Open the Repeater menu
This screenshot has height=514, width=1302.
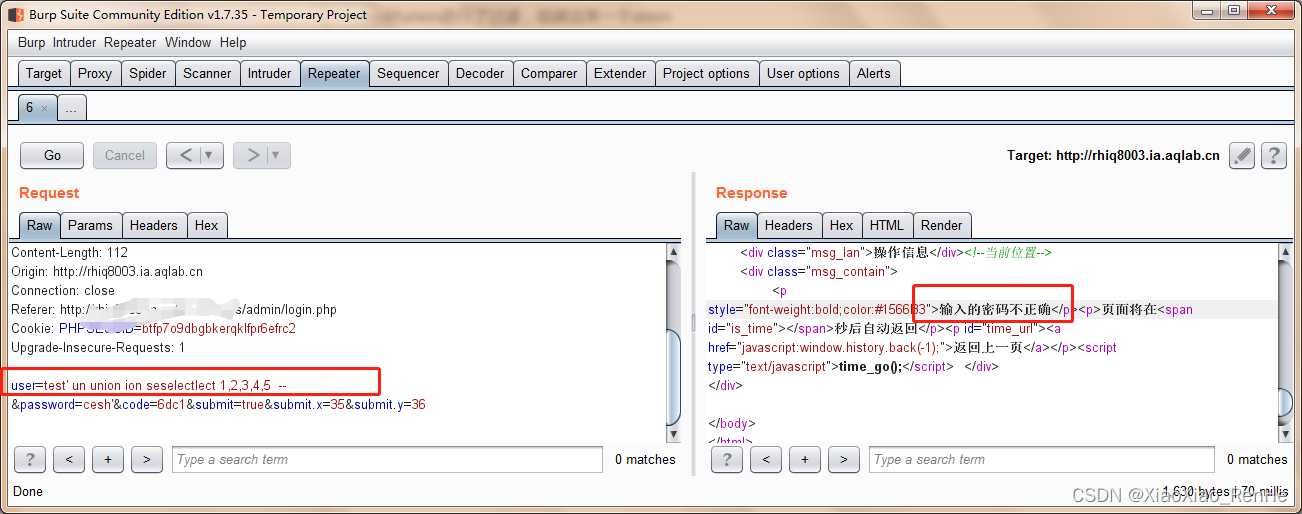130,42
